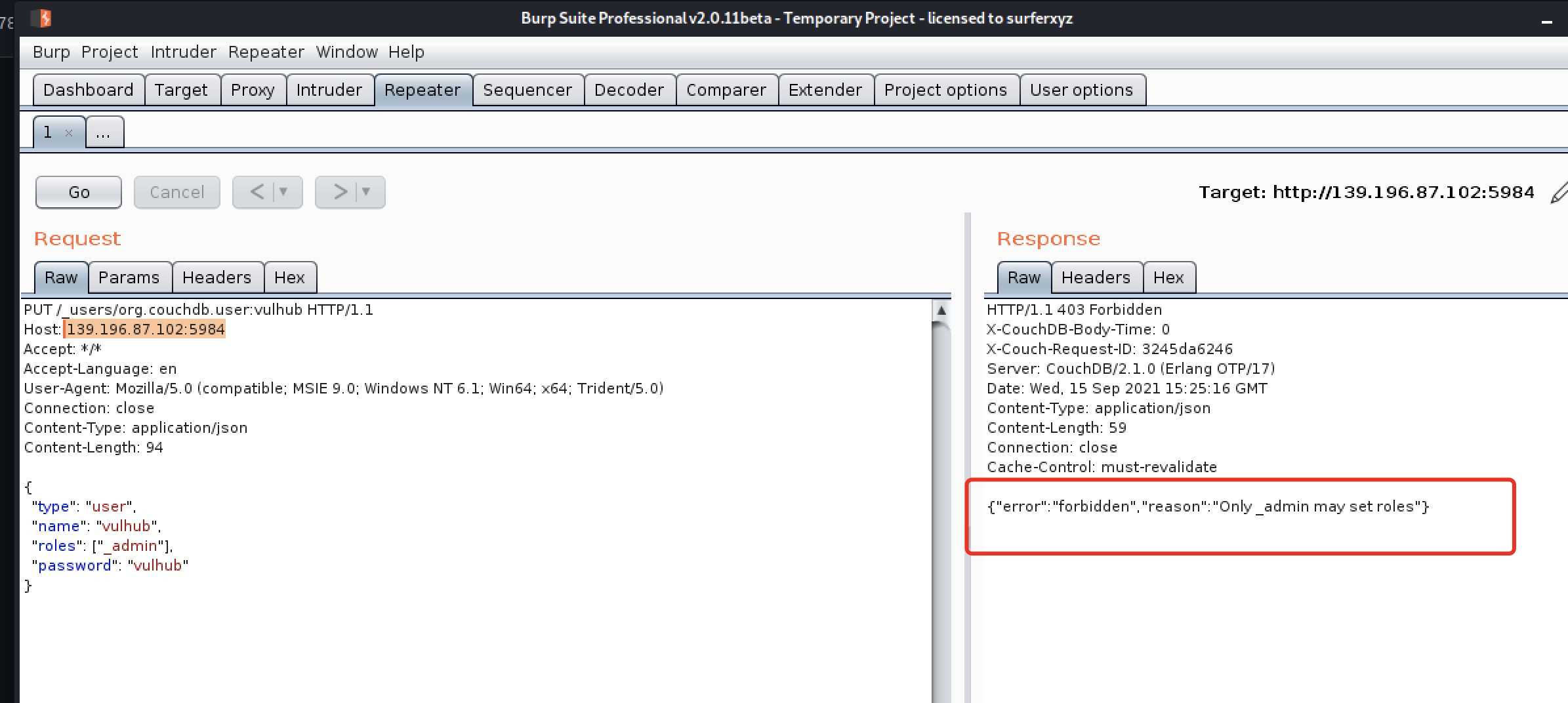This screenshot has height=703, width=1568.
Task: Click the Content-Length: 94 header
Action: coord(94,447)
